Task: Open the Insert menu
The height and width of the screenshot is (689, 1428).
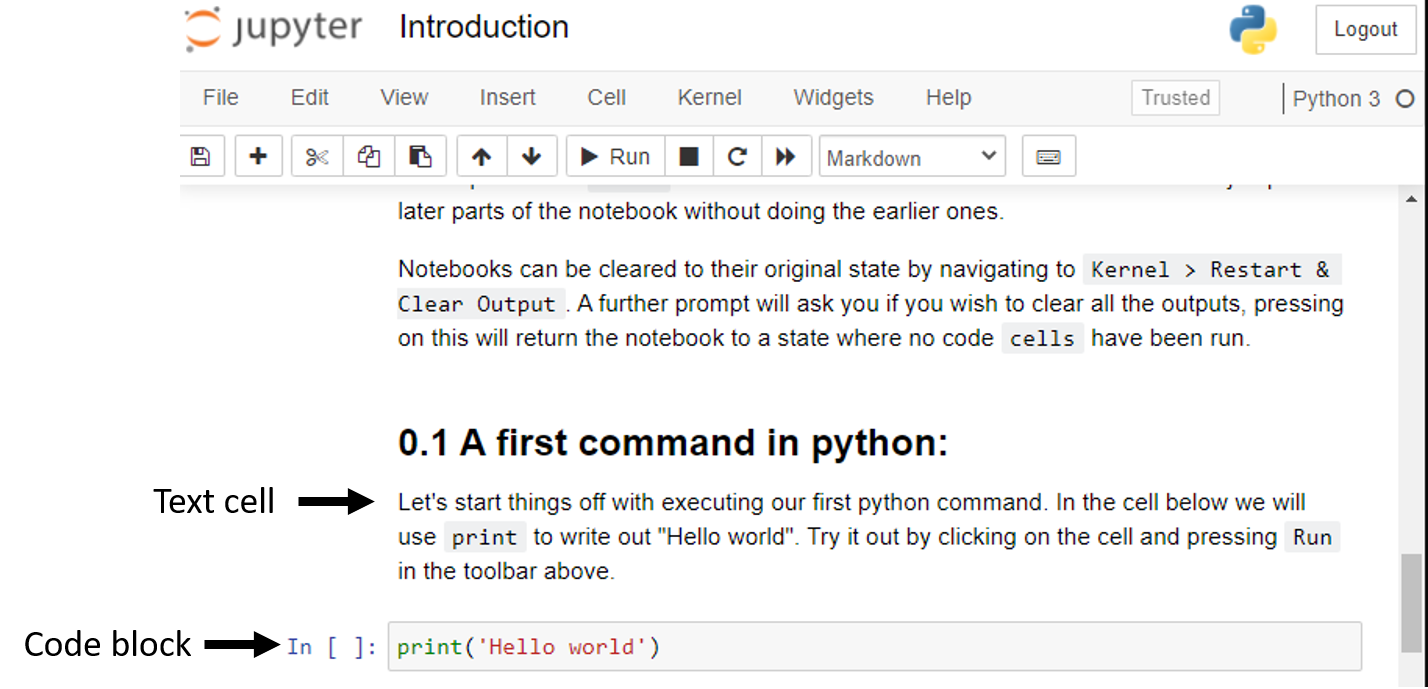Action: pyautogui.click(x=507, y=97)
